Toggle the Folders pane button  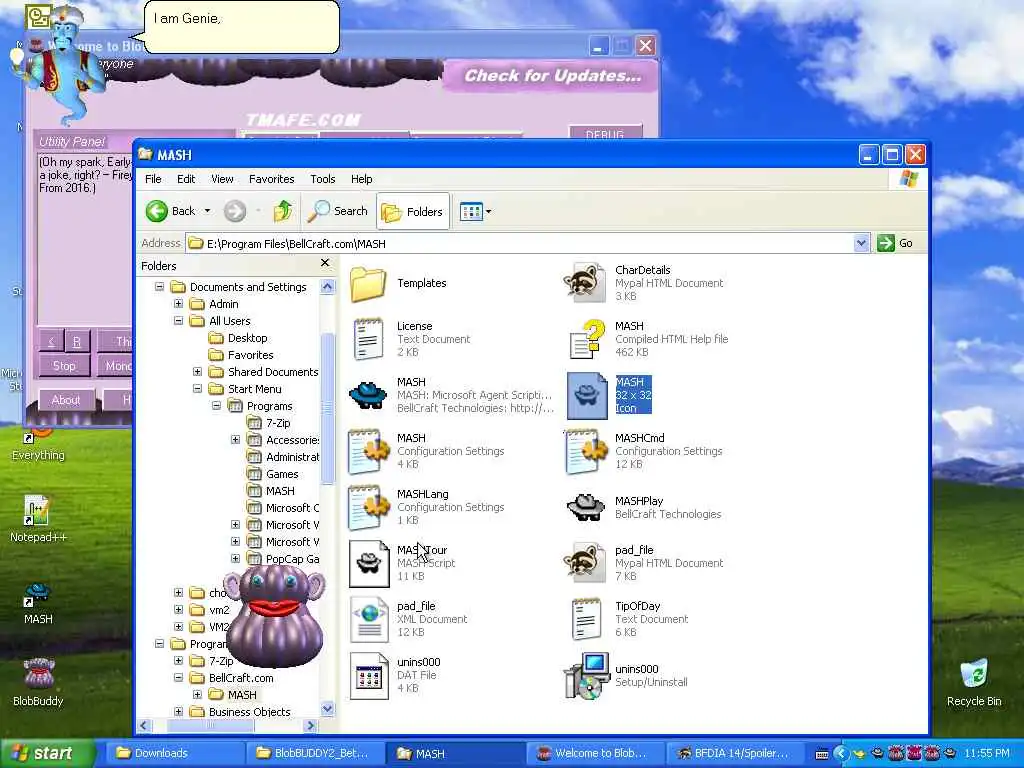(x=413, y=211)
